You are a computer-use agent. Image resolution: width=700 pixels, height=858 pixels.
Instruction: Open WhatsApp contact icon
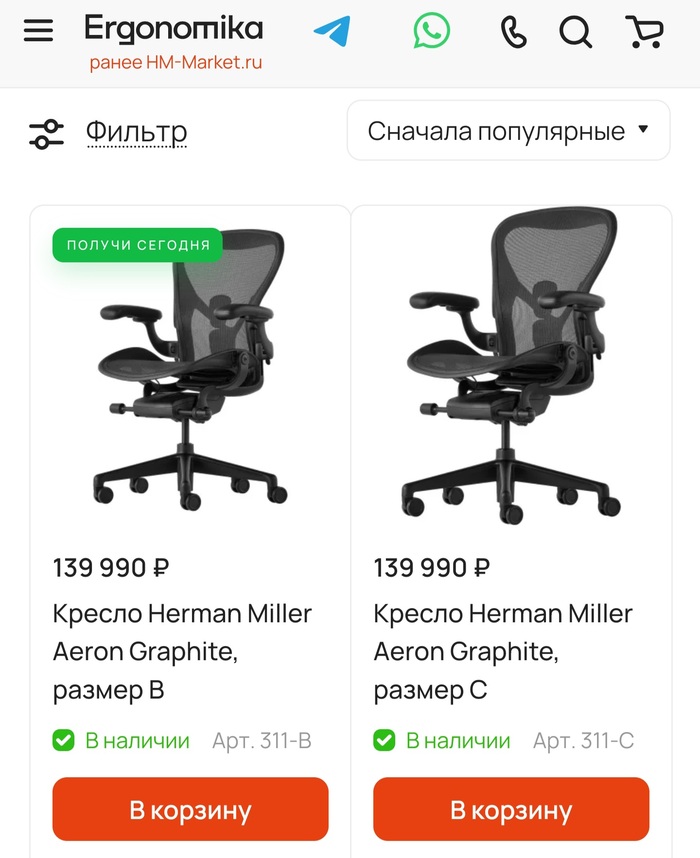click(432, 31)
